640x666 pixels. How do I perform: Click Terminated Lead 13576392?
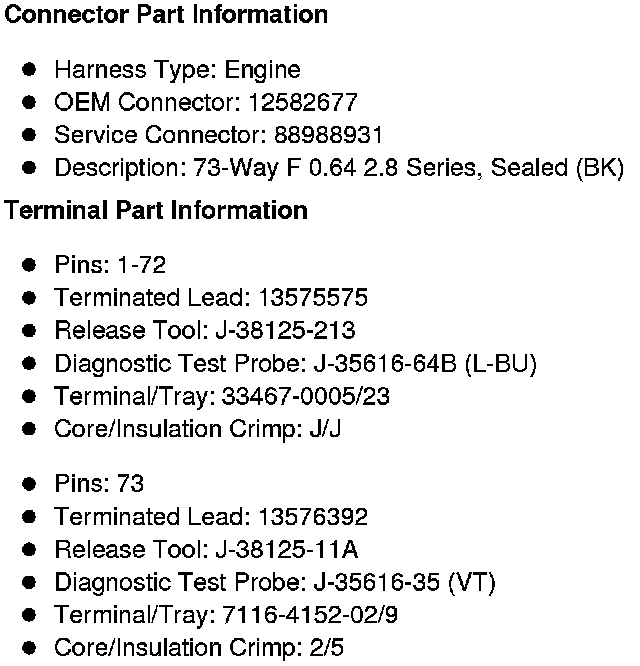313,517
